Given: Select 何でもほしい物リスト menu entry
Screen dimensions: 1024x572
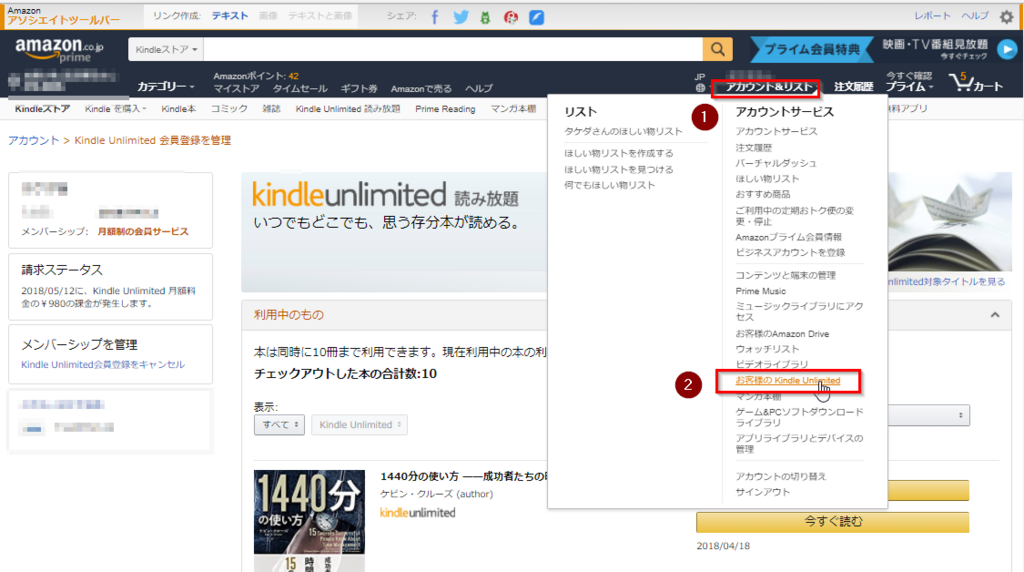Looking at the screenshot, I should (x=609, y=185).
